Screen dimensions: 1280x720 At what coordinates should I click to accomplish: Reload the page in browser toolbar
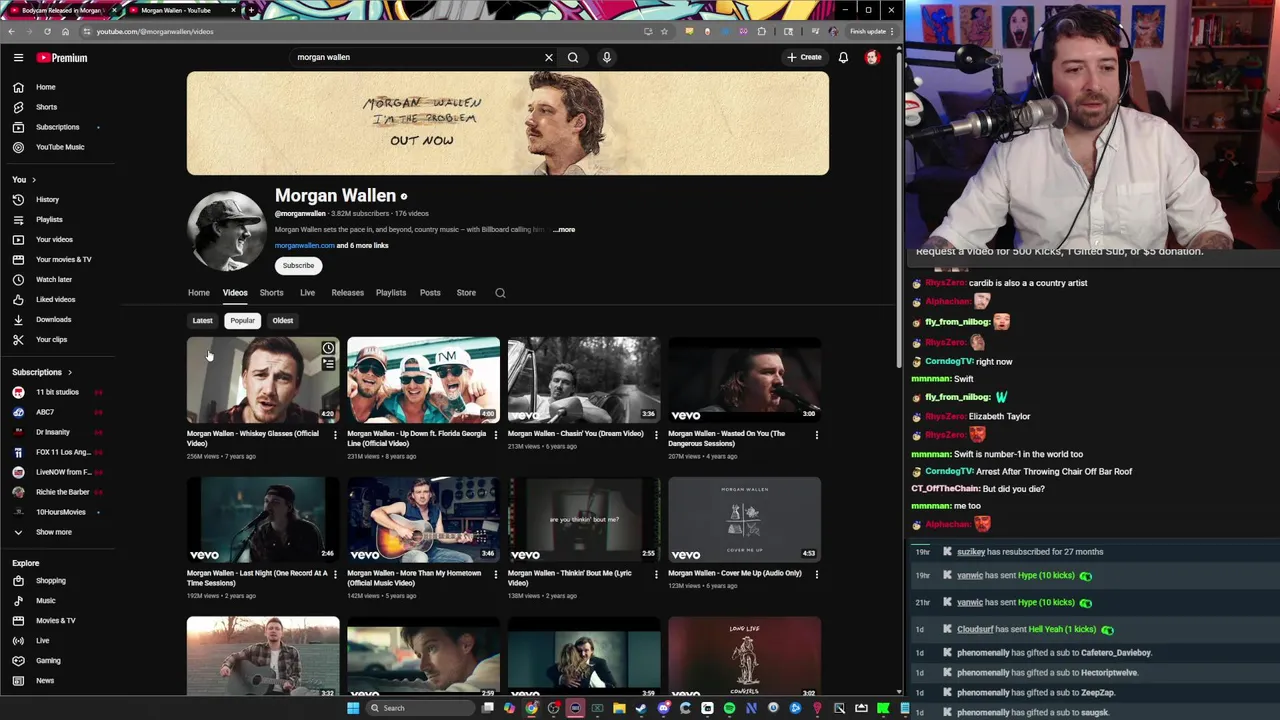pos(47,31)
